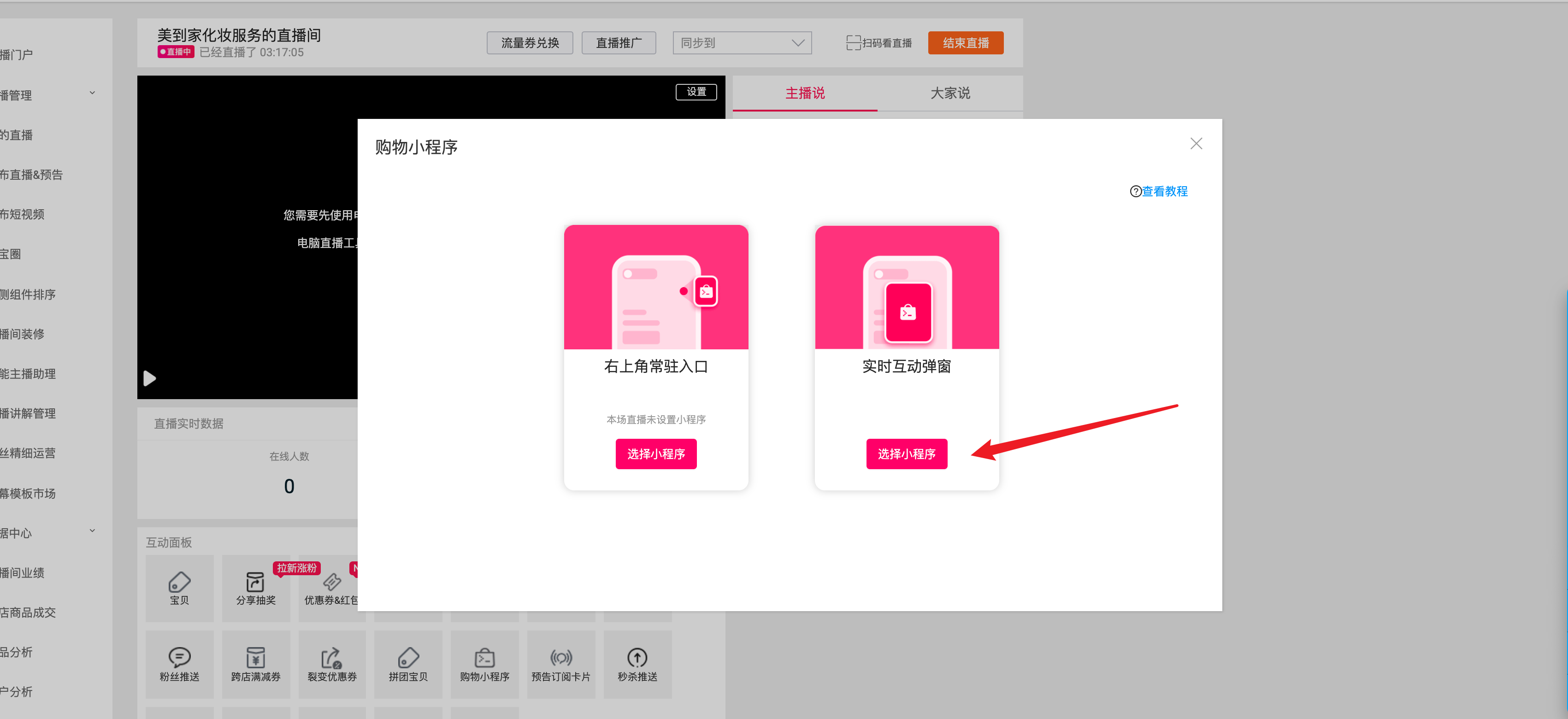Click 选择小程序 under 实时互动弹窗

pos(906,454)
